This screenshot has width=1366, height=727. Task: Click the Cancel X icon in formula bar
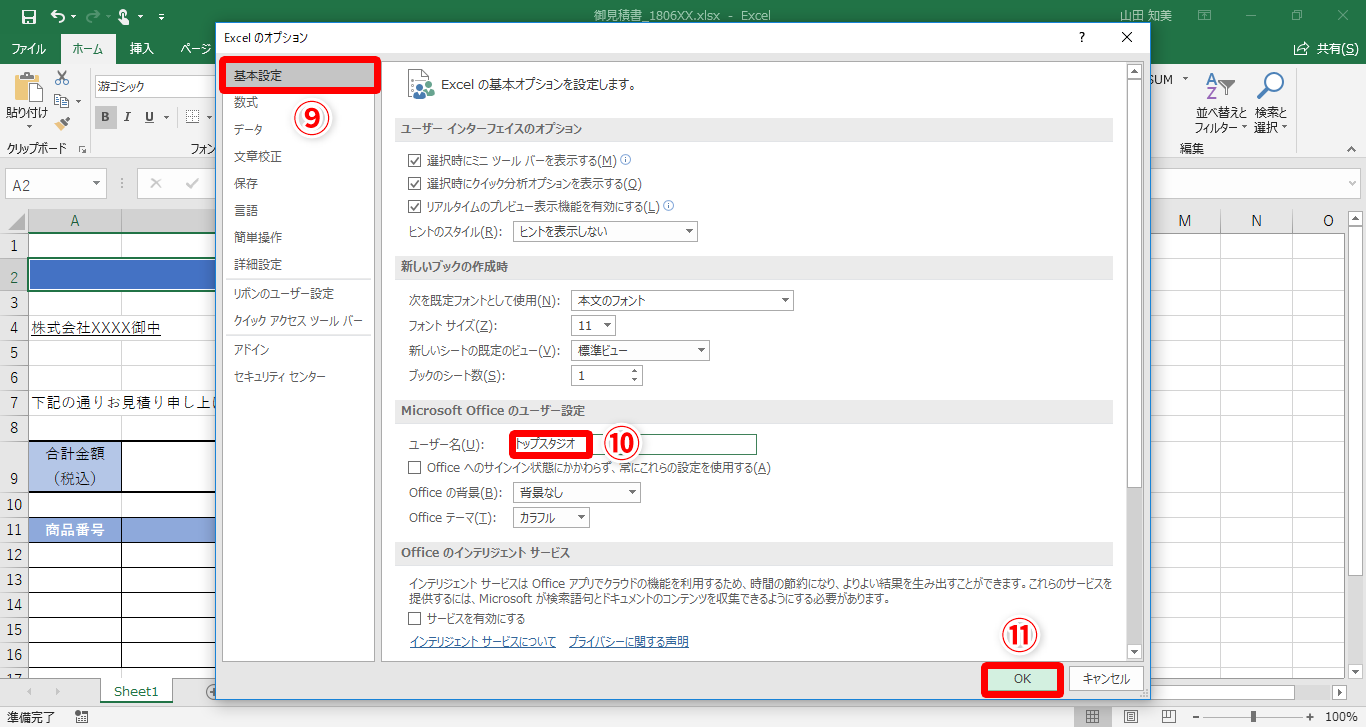click(x=155, y=184)
